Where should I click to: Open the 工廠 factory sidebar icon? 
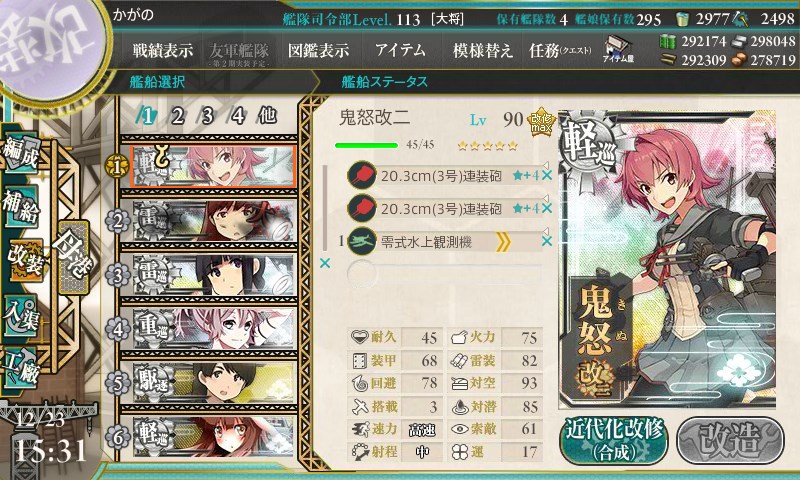coord(22,367)
